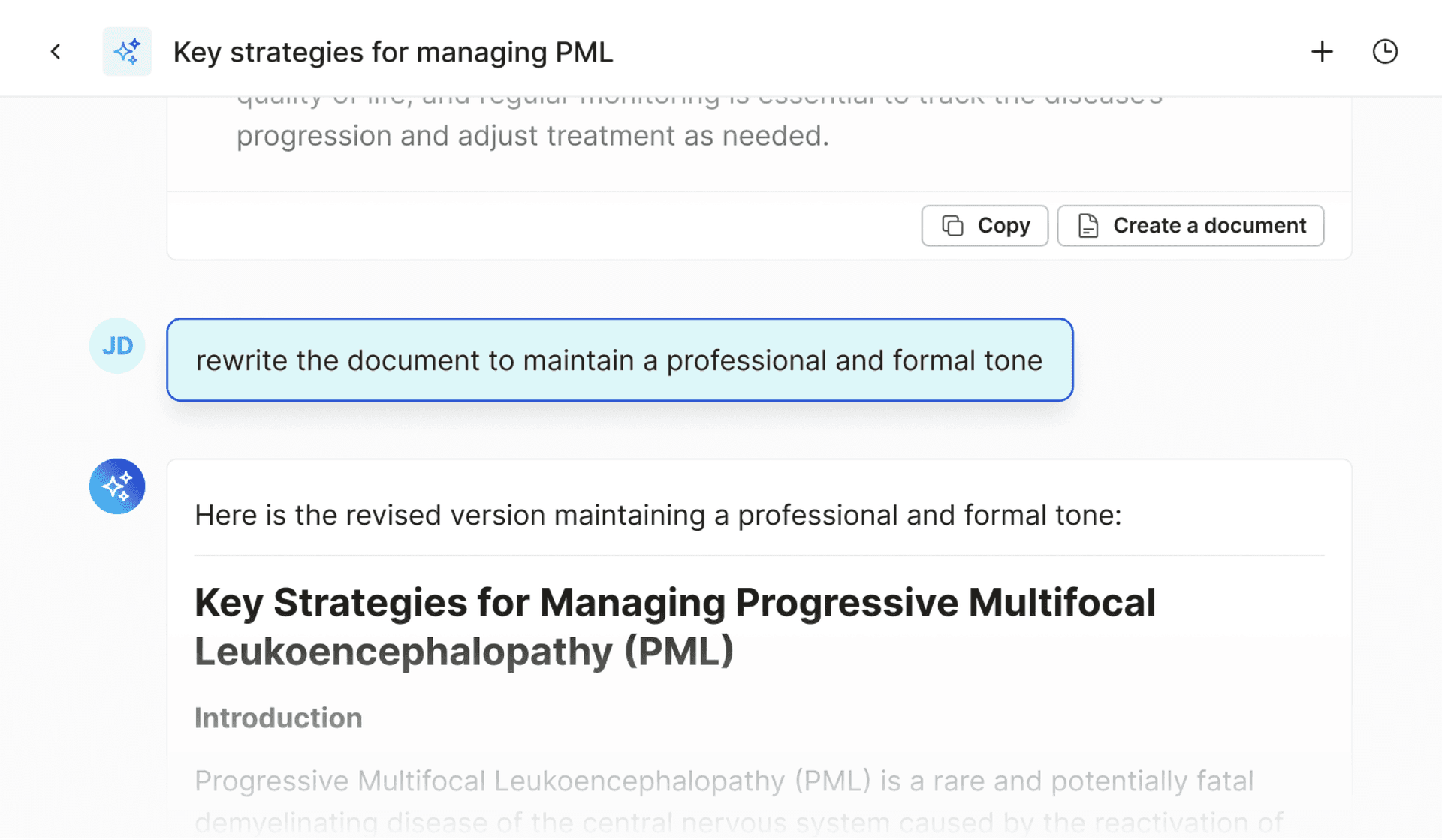This screenshot has height=840, width=1442.
Task: Copy the response text
Action: (x=985, y=226)
